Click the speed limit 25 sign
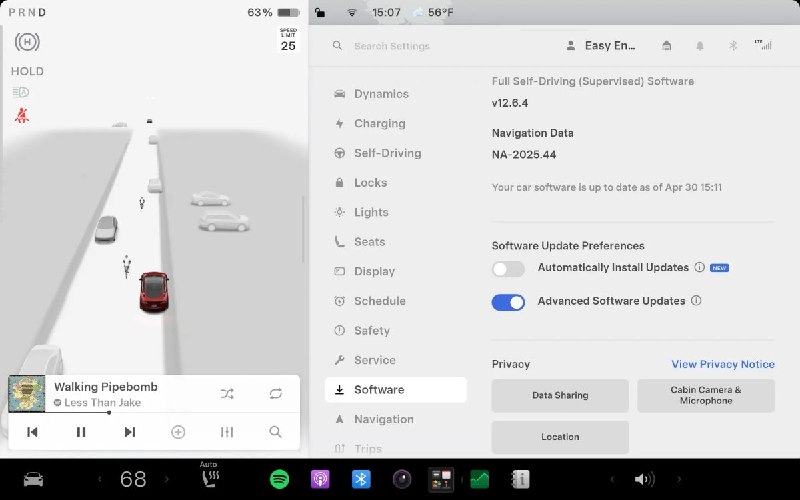 [288, 40]
